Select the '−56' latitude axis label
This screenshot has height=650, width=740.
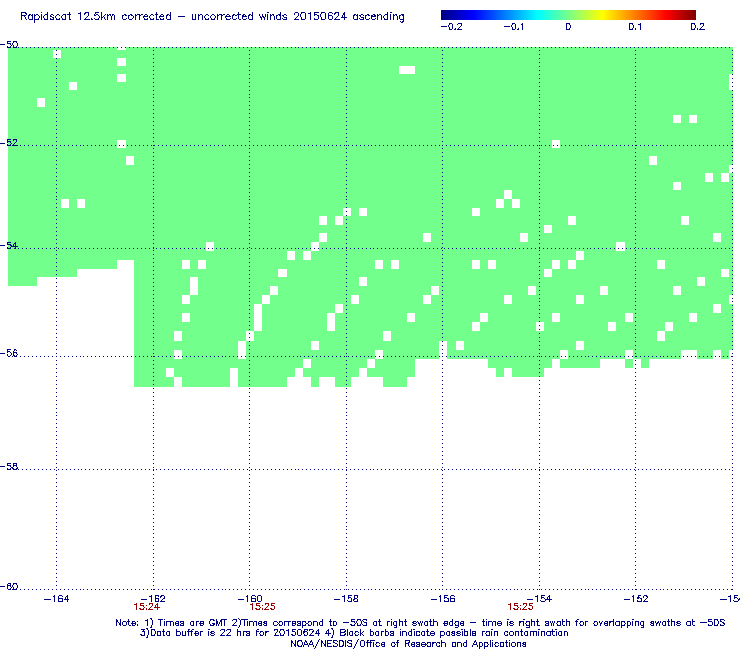tap(9, 354)
